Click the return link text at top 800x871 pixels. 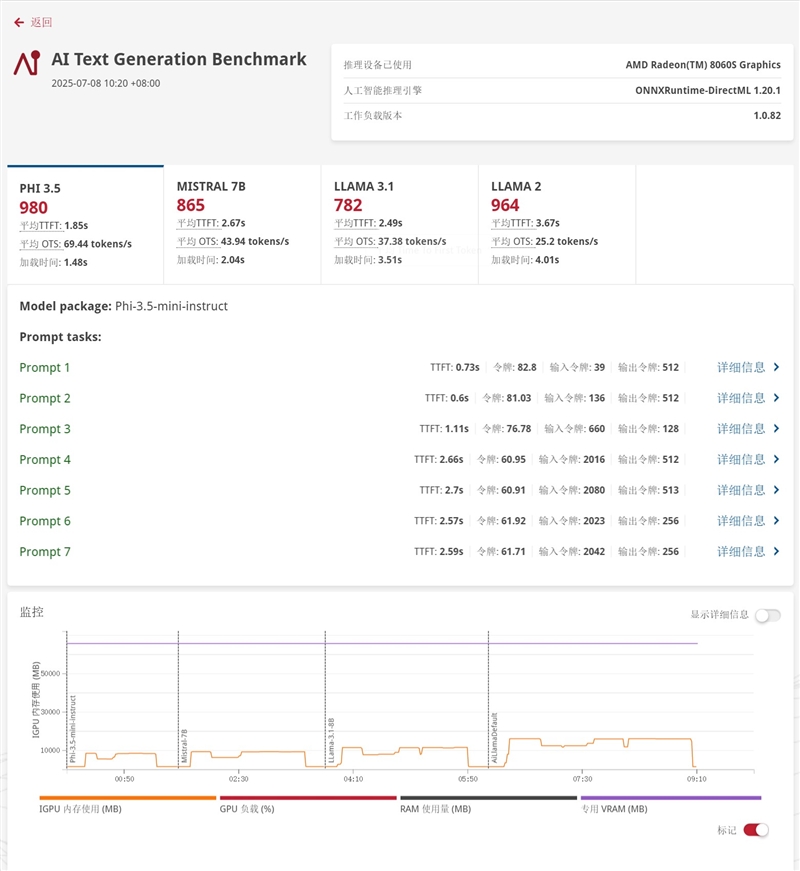point(41,22)
